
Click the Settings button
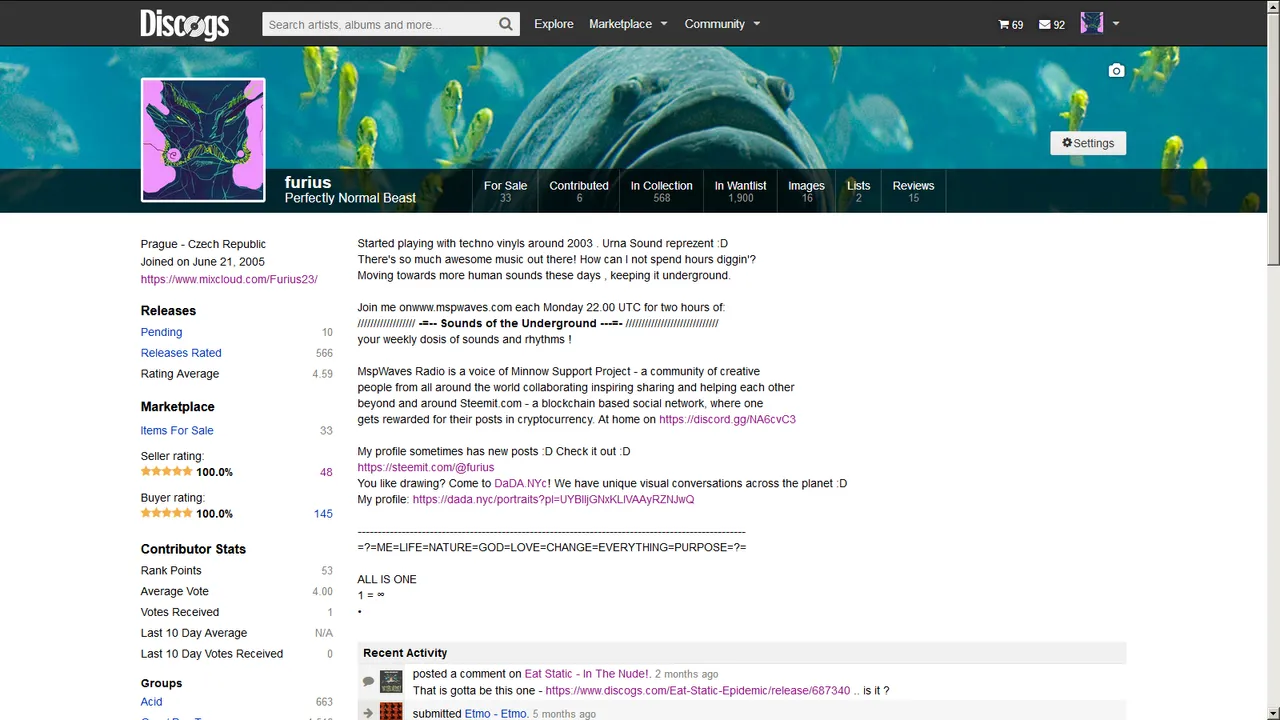tap(1088, 143)
